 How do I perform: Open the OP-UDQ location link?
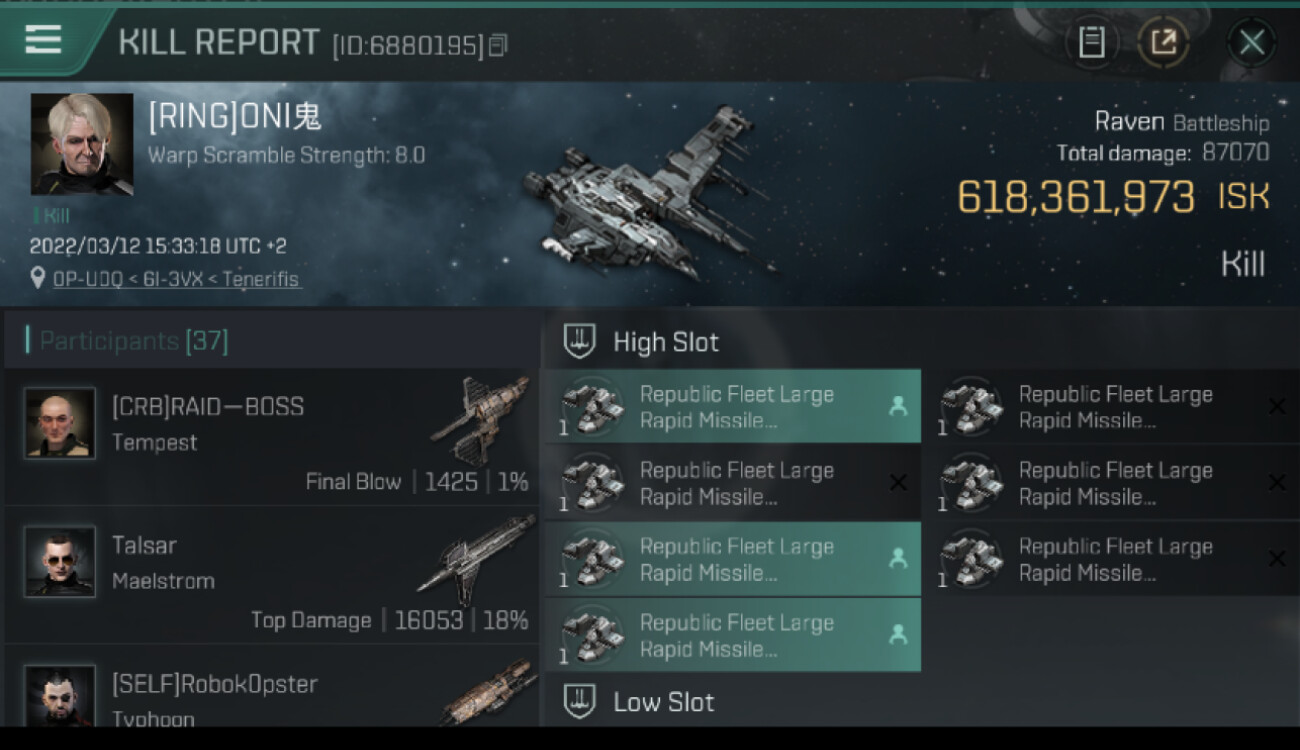coord(176,279)
